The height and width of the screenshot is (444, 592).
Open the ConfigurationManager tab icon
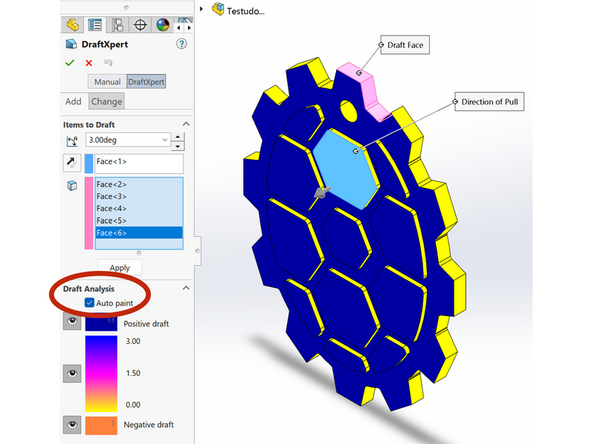[118, 25]
